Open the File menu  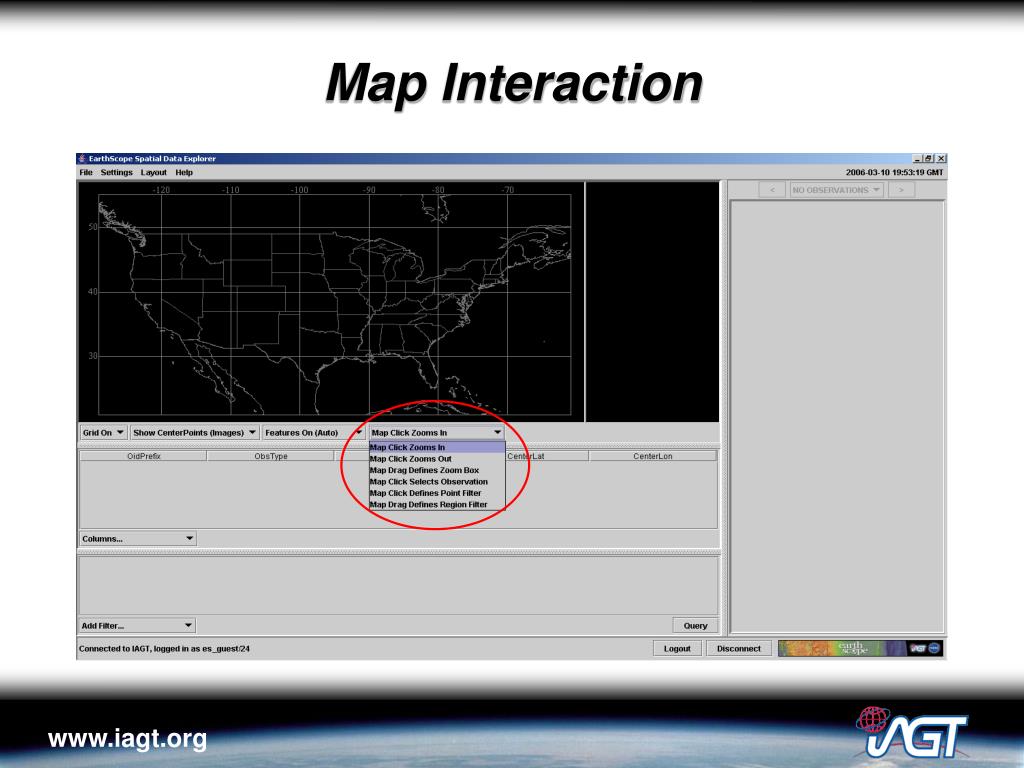pyautogui.click(x=86, y=172)
